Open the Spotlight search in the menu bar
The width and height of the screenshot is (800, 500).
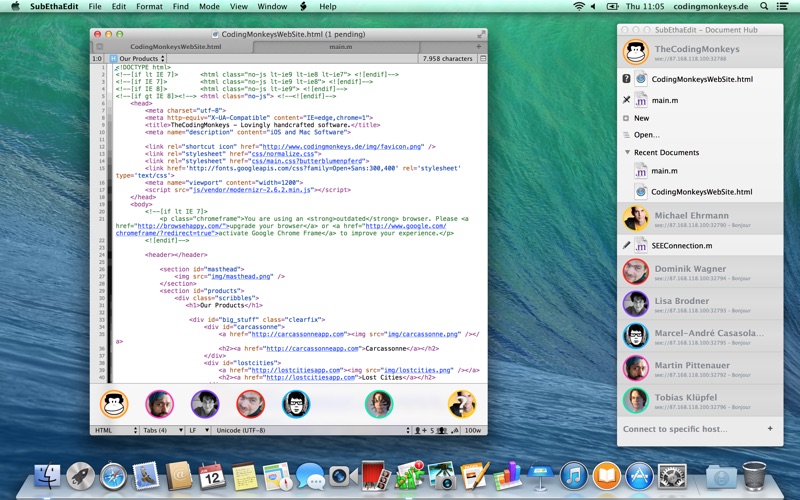(764, 6)
